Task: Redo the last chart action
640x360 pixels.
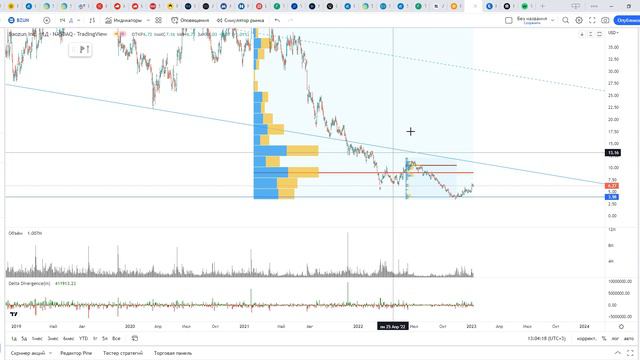Action: tap(291, 20)
